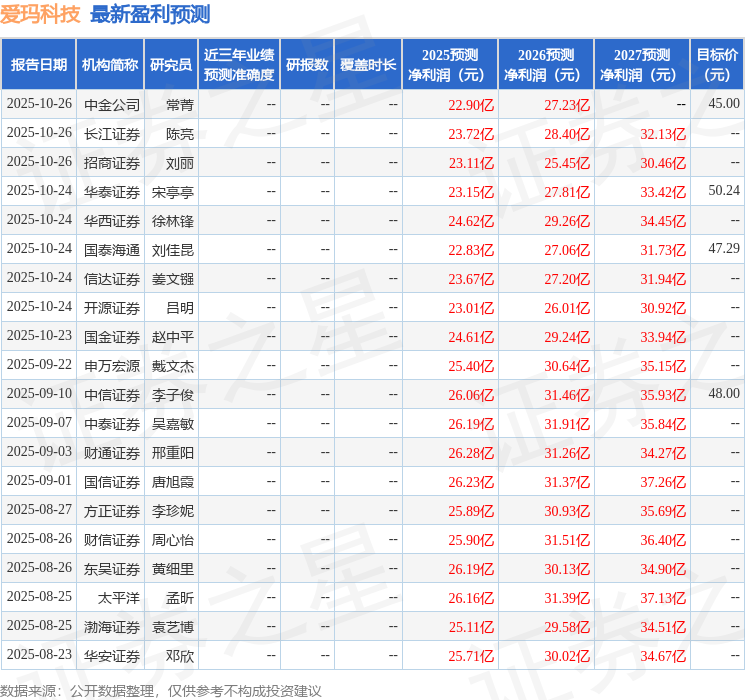
Task: Click the target price 50.24 cell
Action: pyautogui.click(x=723, y=190)
